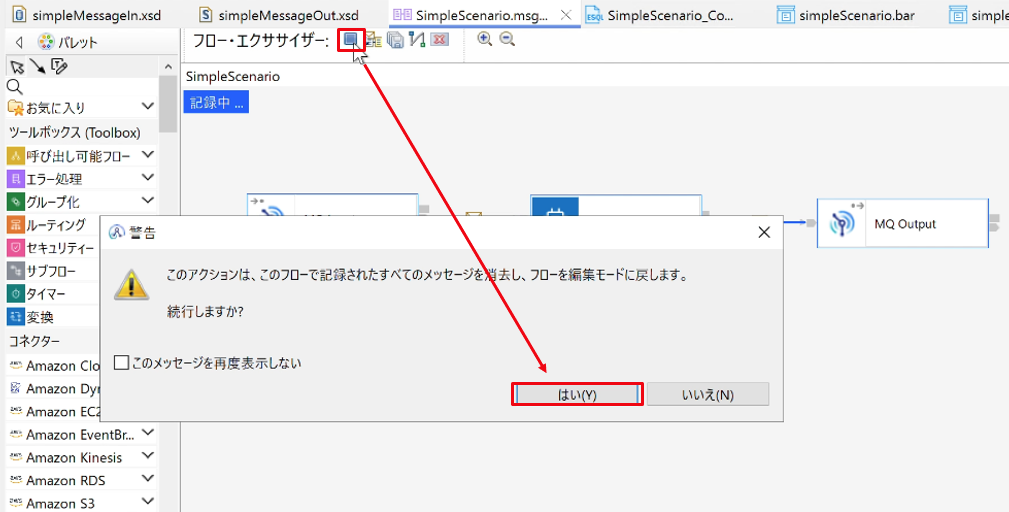Switch to simpleMessageIn.xsd tab
This screenshot has width=1009, height=512.
point(87,15)
